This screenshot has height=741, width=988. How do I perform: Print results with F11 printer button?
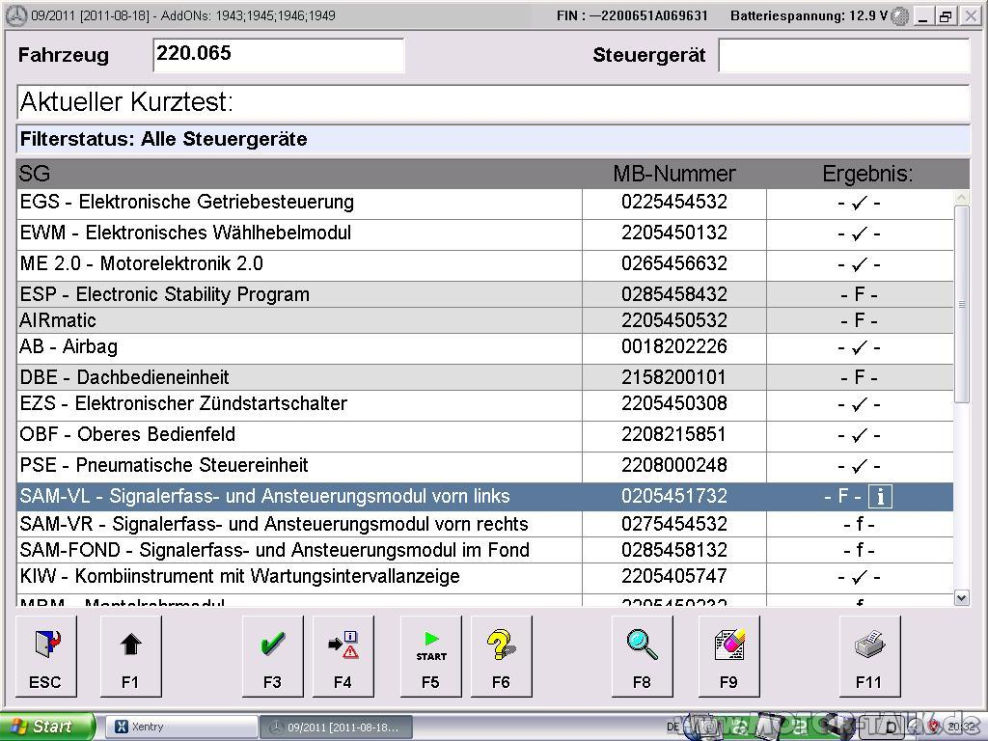pyautogui.click(x=870, y=656)
